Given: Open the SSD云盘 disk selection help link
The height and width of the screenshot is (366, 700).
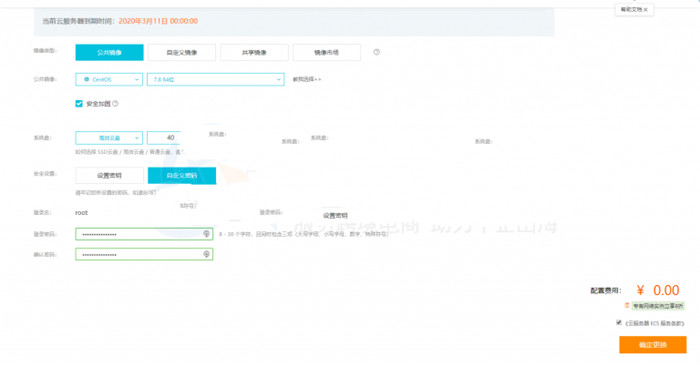Looking at the screenshot, I should pyautogui.click(x=129, y=152).
